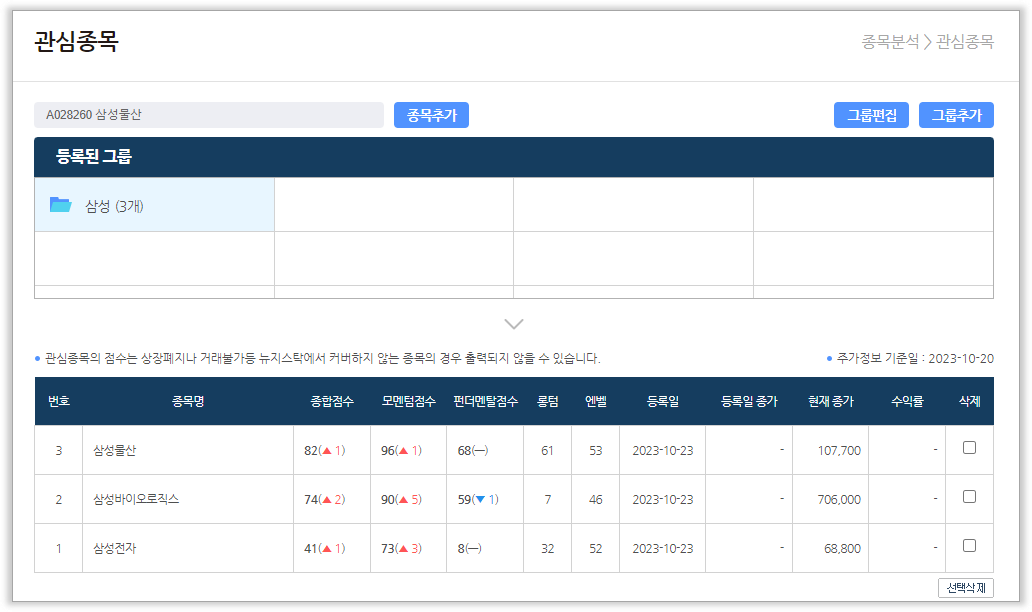Focus the stock search field showing A028260
Viewport: 1032px width, 612px height.
click(208, 115)
